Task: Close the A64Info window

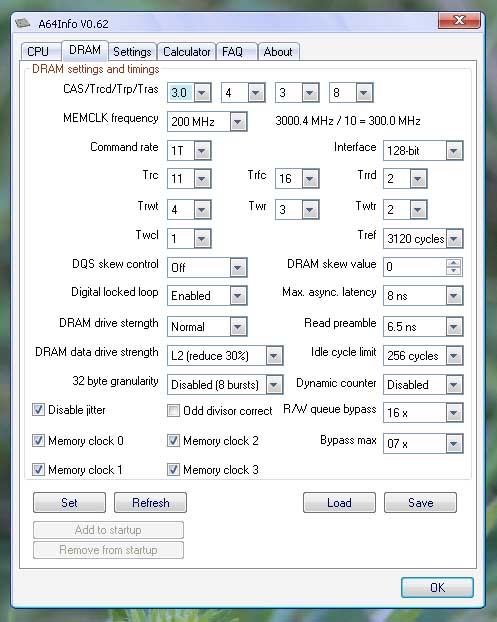Action: [459, 20]
